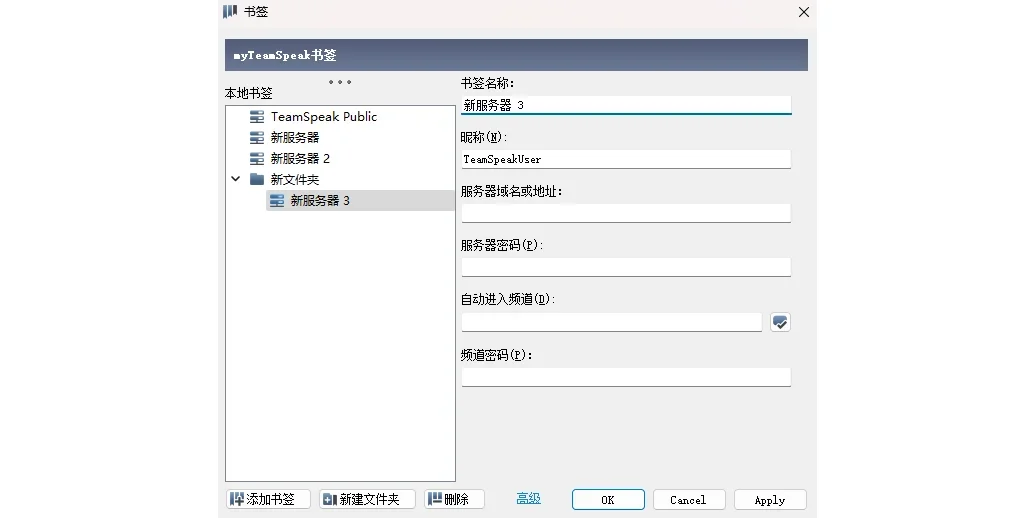Click 删除 button

click(x=455, y=500)
